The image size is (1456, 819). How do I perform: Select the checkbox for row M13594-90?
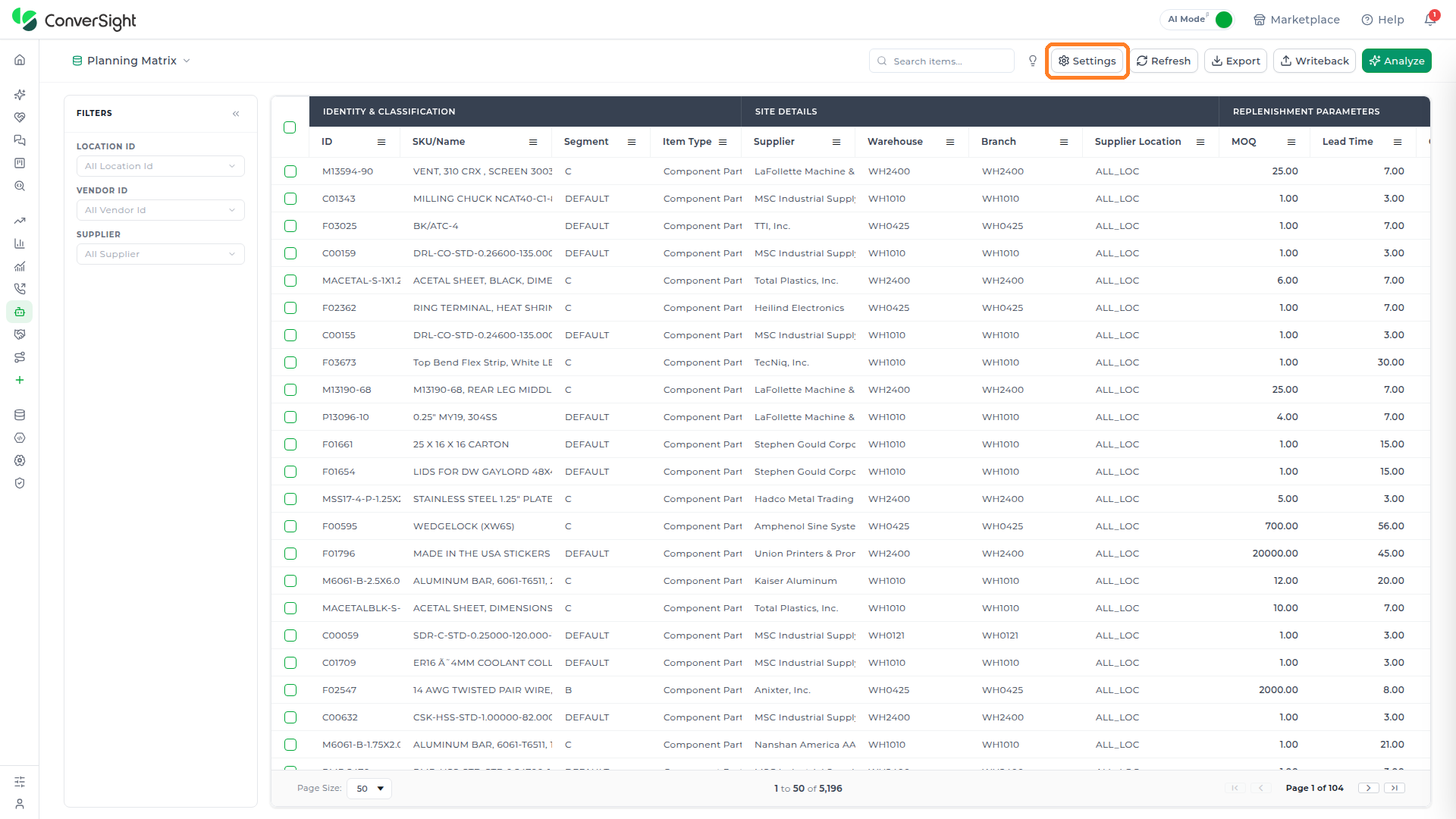pyautogui.click(x=290, y=171)
